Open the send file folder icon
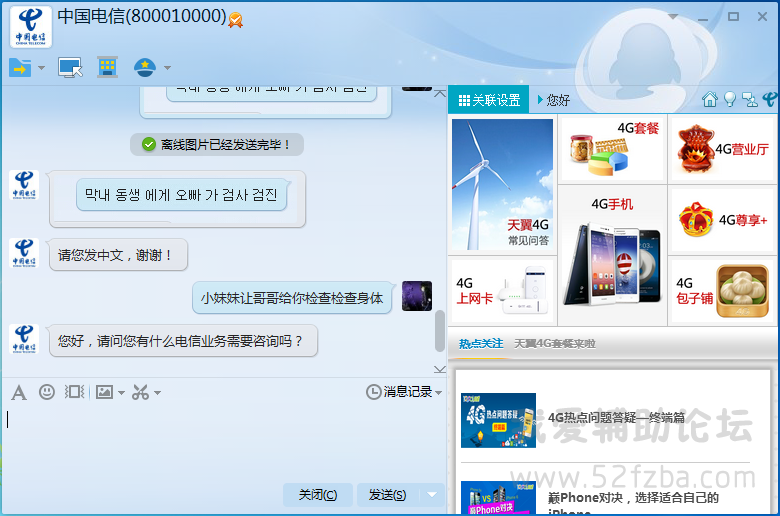Viewport: 780px width, 516px height. click(20, 67)
